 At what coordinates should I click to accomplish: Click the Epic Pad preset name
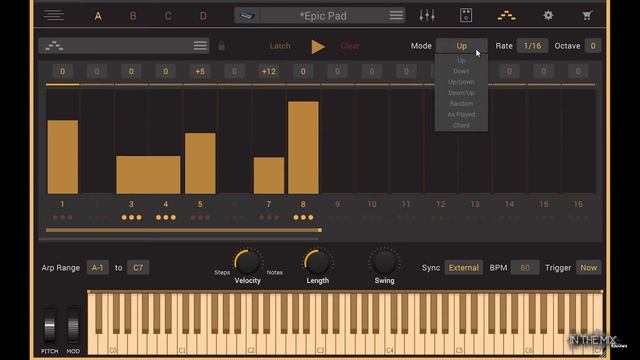point(323,16)
